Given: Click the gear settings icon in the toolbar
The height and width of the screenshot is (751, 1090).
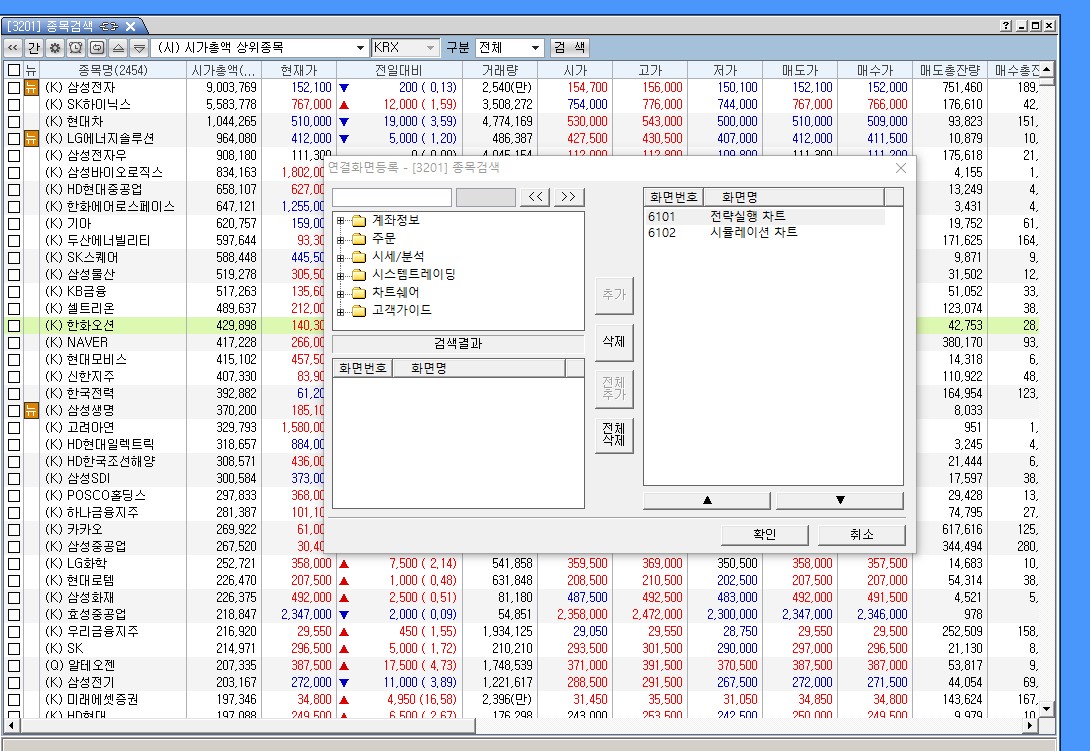Looking at the screenshot, I should [56, 48].
